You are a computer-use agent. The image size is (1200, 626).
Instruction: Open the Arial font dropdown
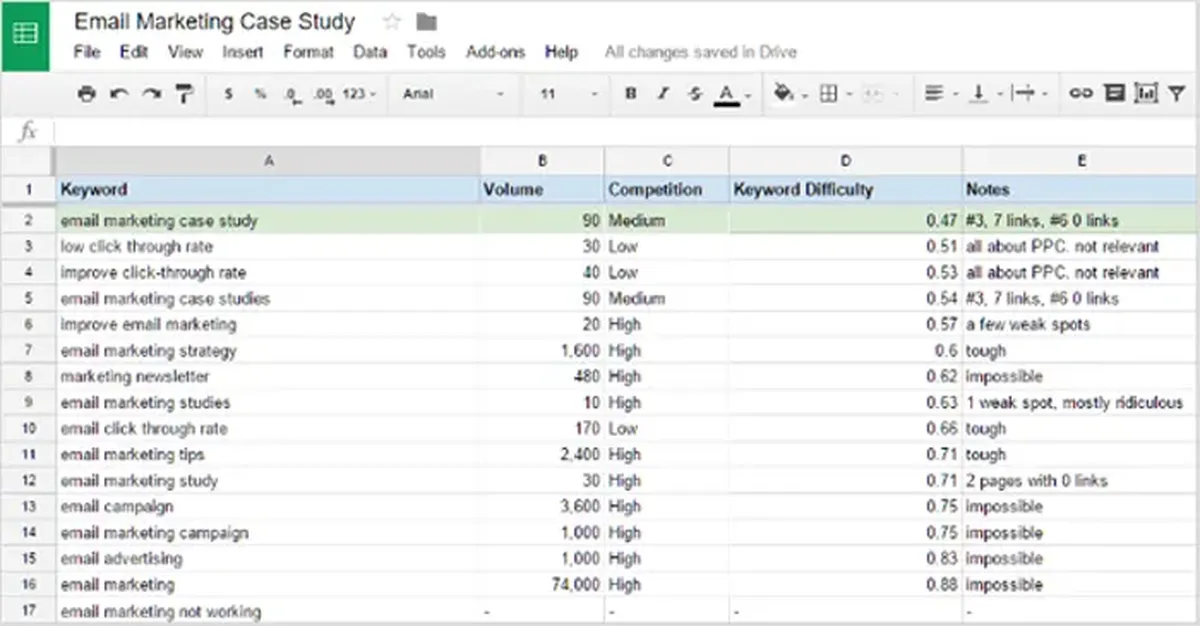454,93
